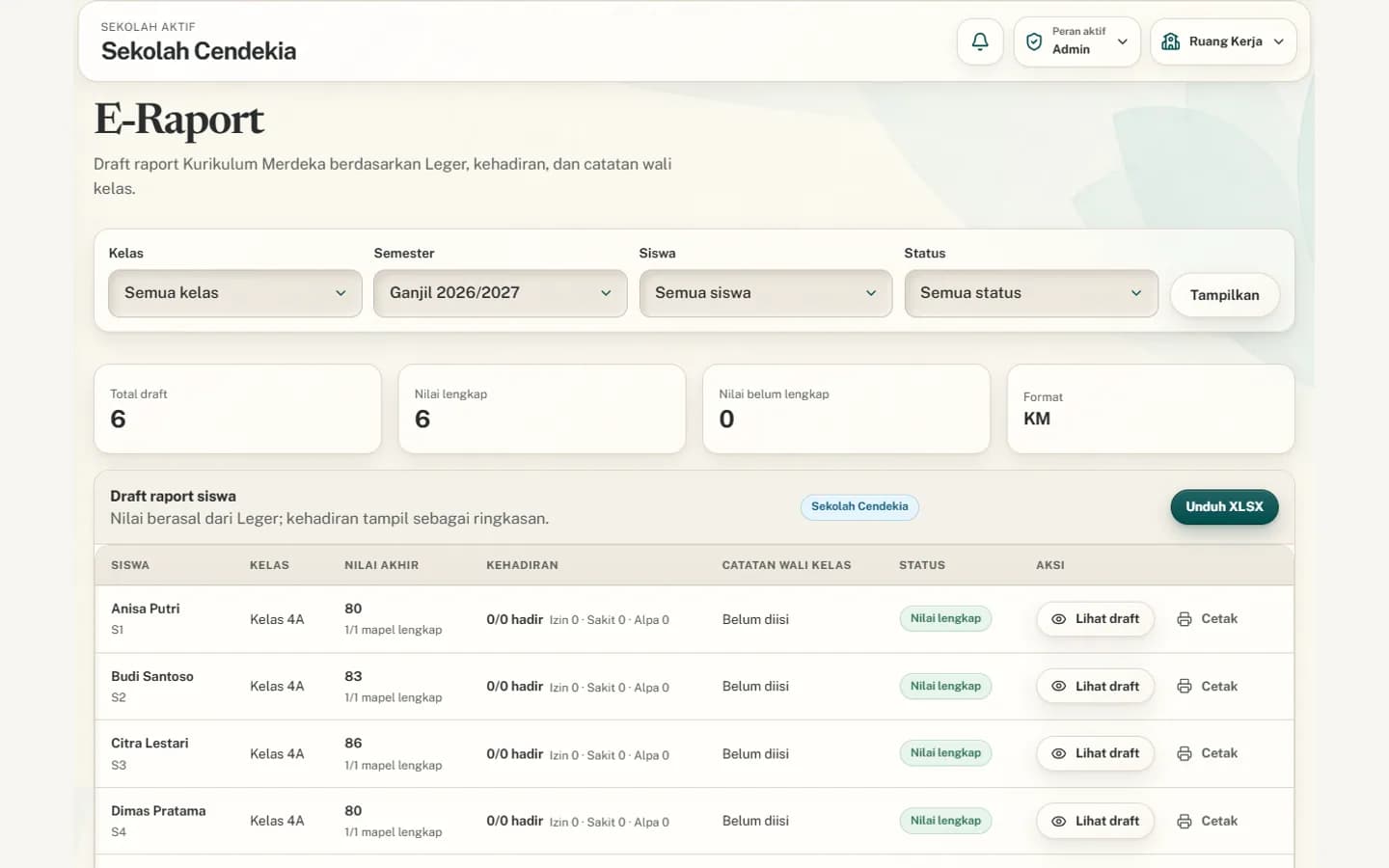The height and width of the screenshot is (868, 1389).
Task: Click the name Budi Santoso
Action: (x=152, y=676)
